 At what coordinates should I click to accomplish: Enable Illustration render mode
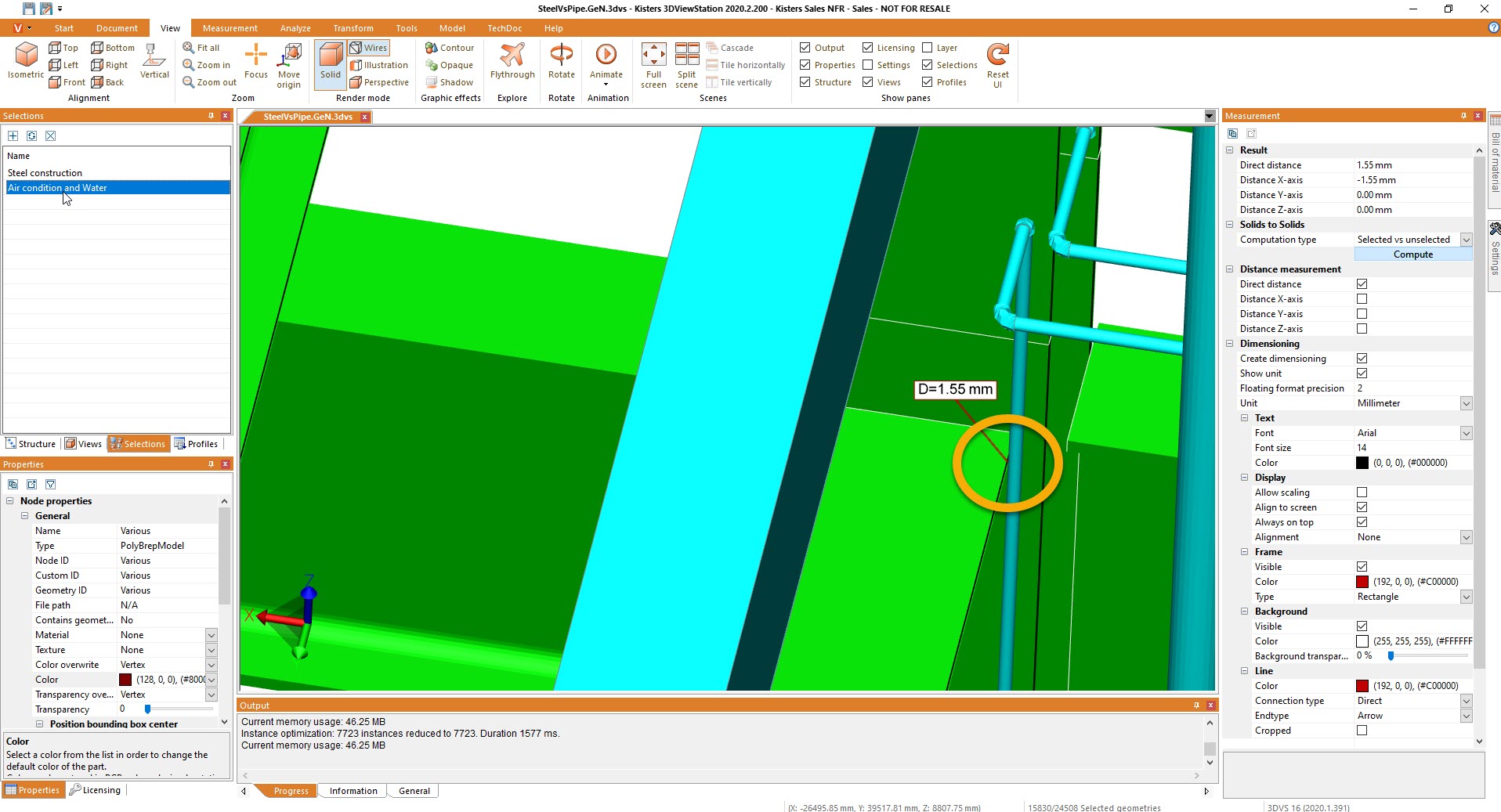coord(379,65)
